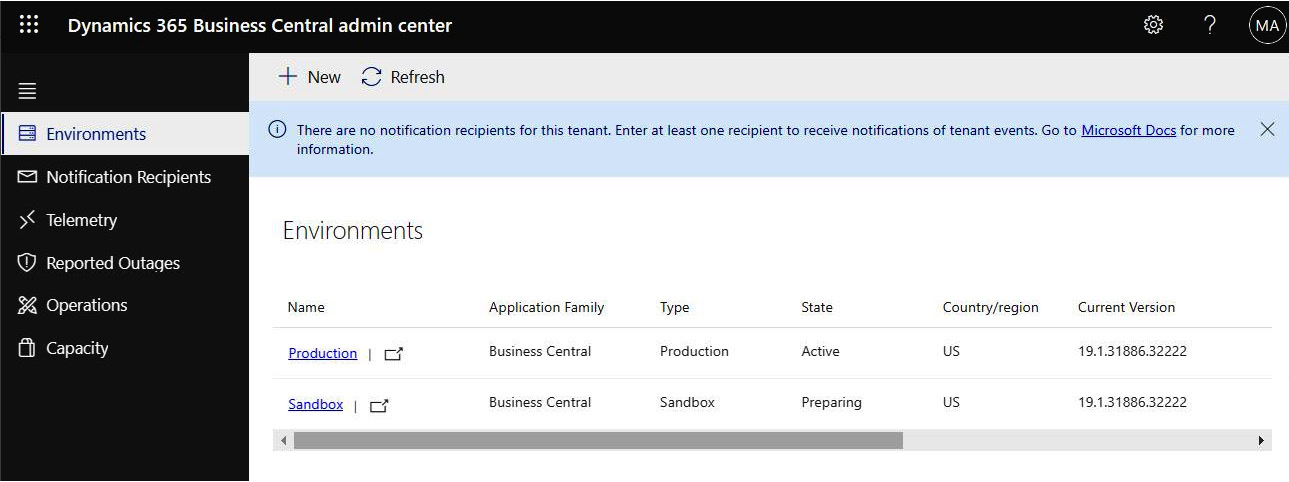Open Reported Outages page
This screenshot has height=482, width=1289.
tap(124, 262)
